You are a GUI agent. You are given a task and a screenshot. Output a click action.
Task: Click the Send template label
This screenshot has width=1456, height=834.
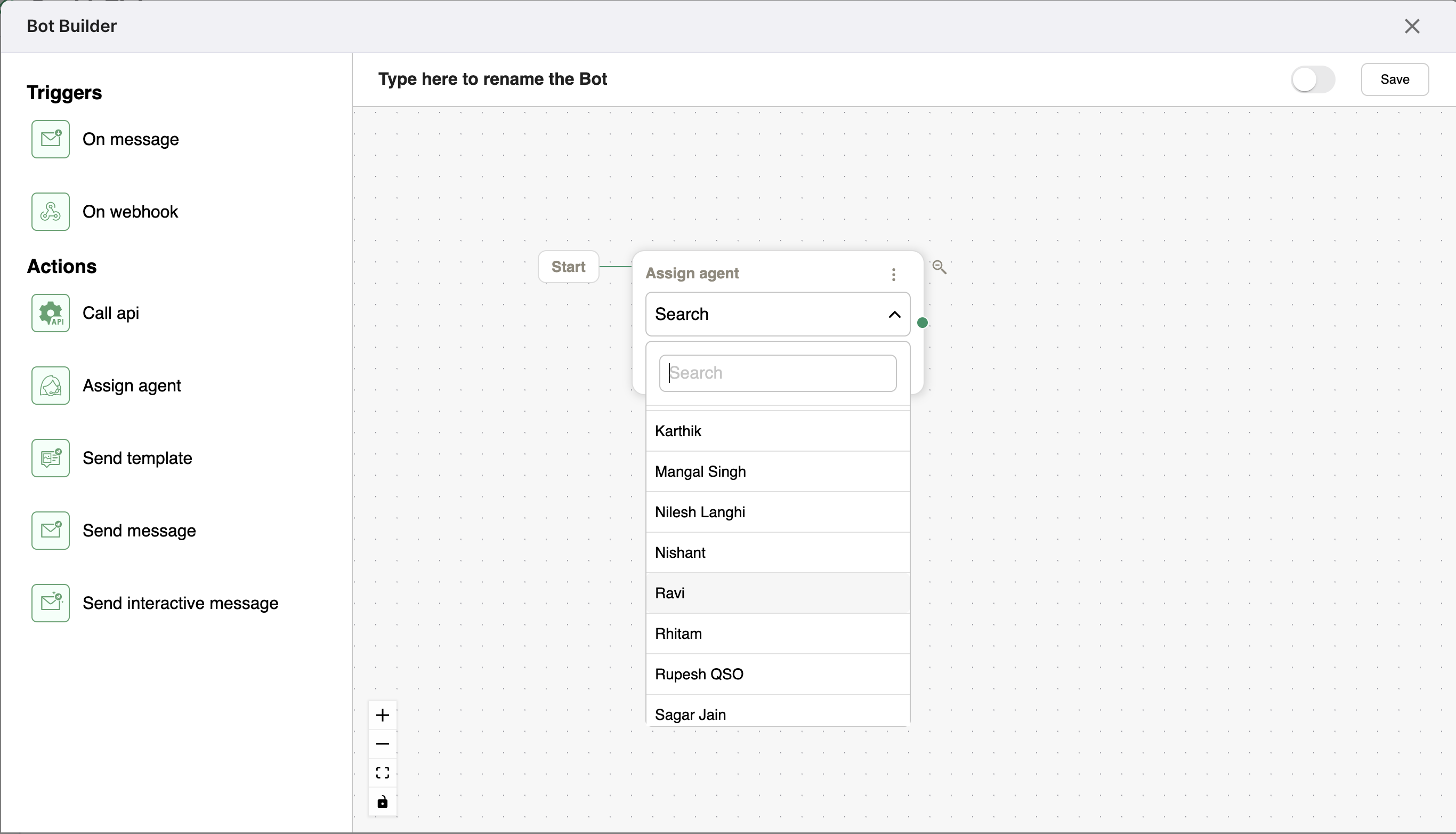point(137,458)
